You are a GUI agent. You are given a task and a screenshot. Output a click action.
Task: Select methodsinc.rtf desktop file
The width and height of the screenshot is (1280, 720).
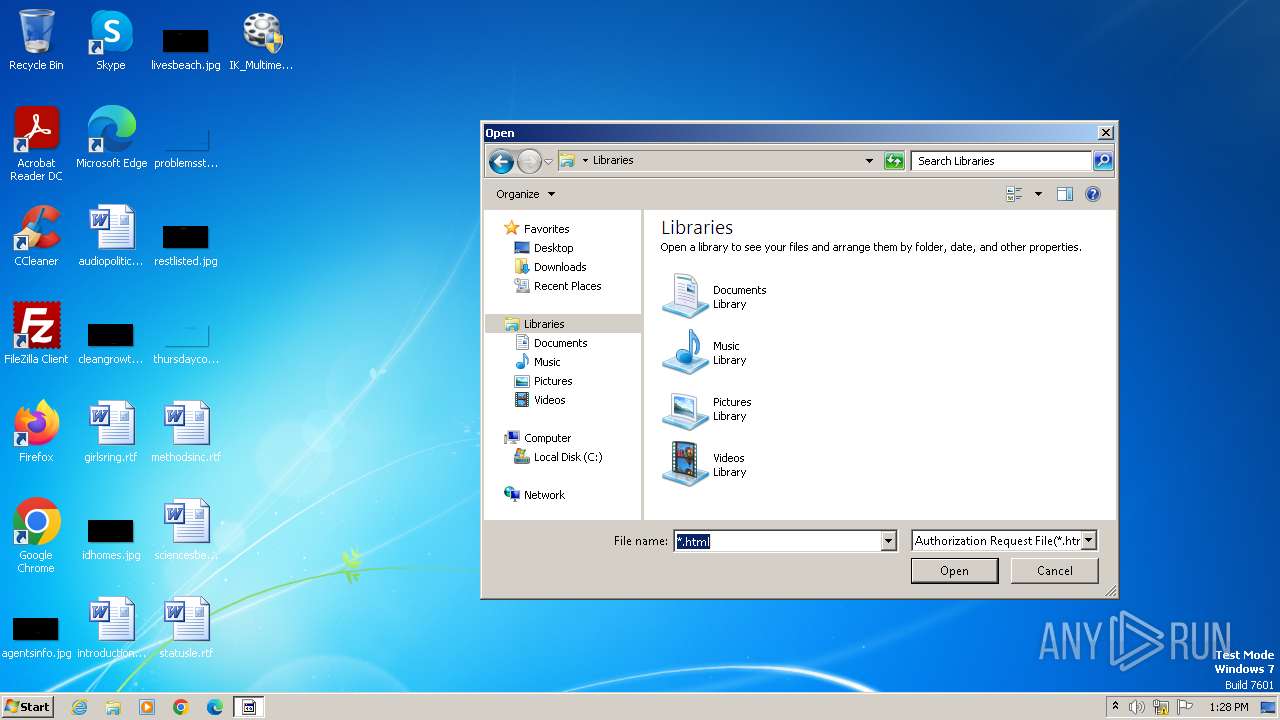(x=186, y=432)
